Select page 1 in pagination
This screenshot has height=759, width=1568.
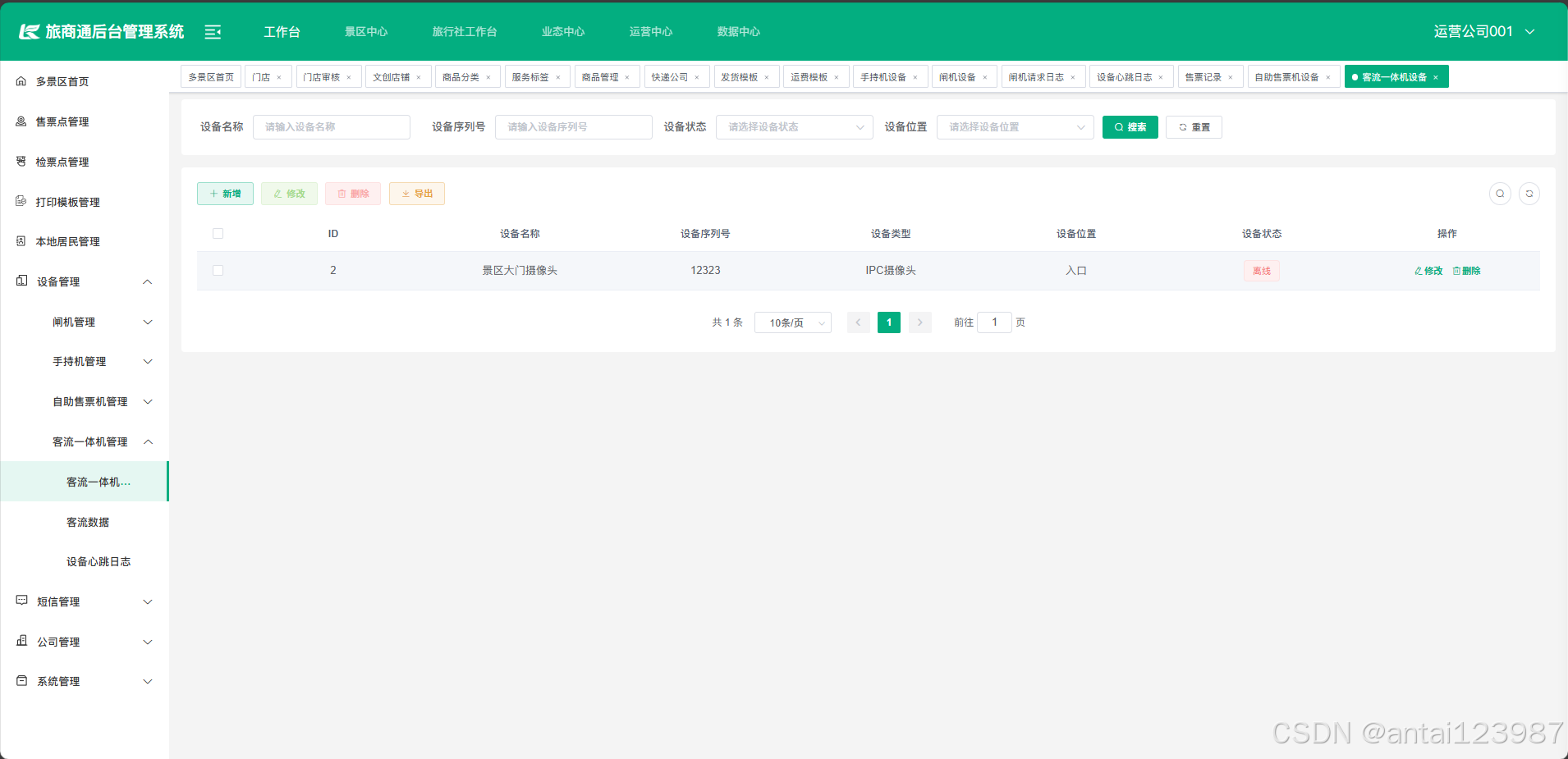889,322
